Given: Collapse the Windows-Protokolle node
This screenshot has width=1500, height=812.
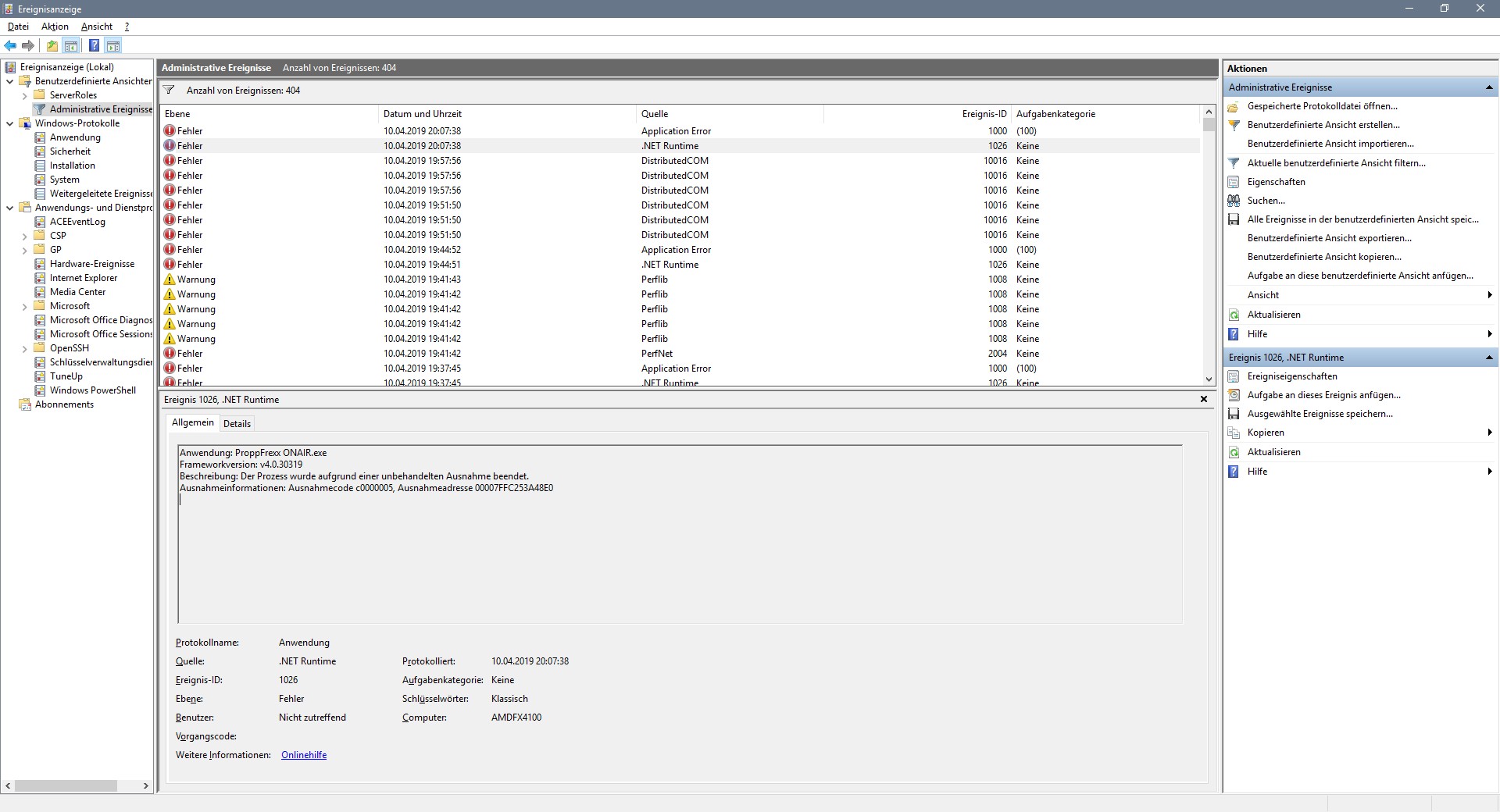Looking at the screenshot, I should point(10,123).
